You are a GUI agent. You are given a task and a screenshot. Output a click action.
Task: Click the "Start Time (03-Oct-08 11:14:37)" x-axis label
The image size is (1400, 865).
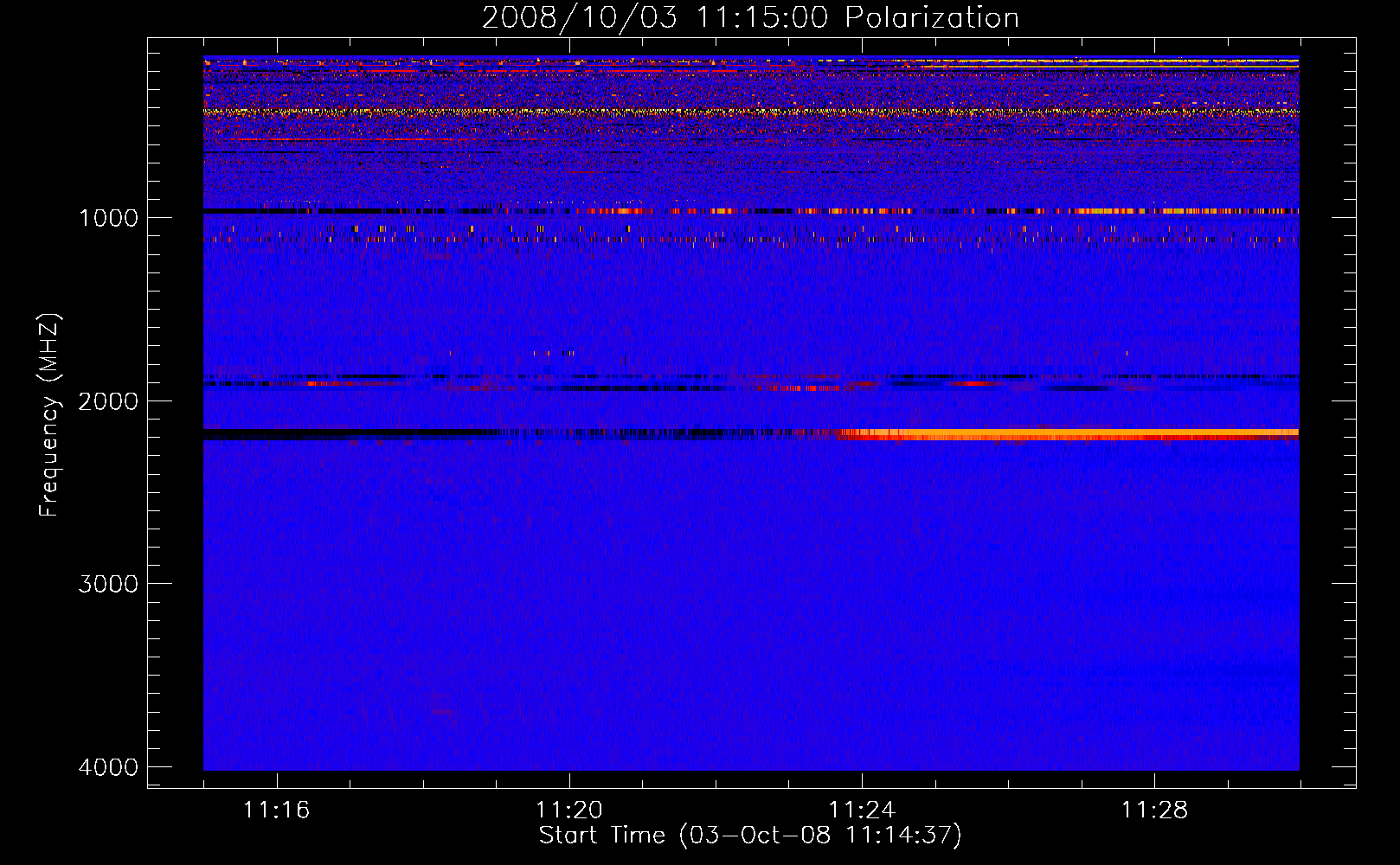click(x=750, y=836)
